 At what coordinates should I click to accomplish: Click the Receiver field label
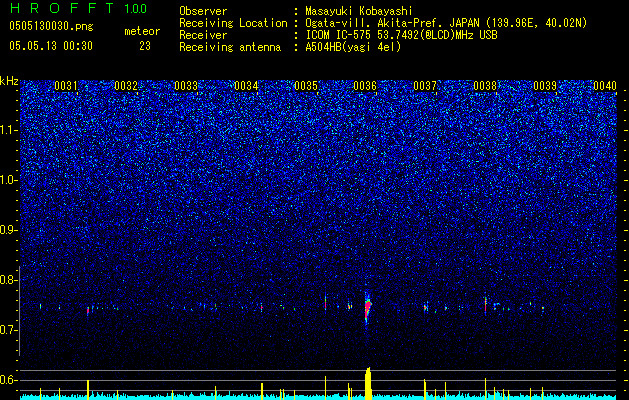coord(203,35)
